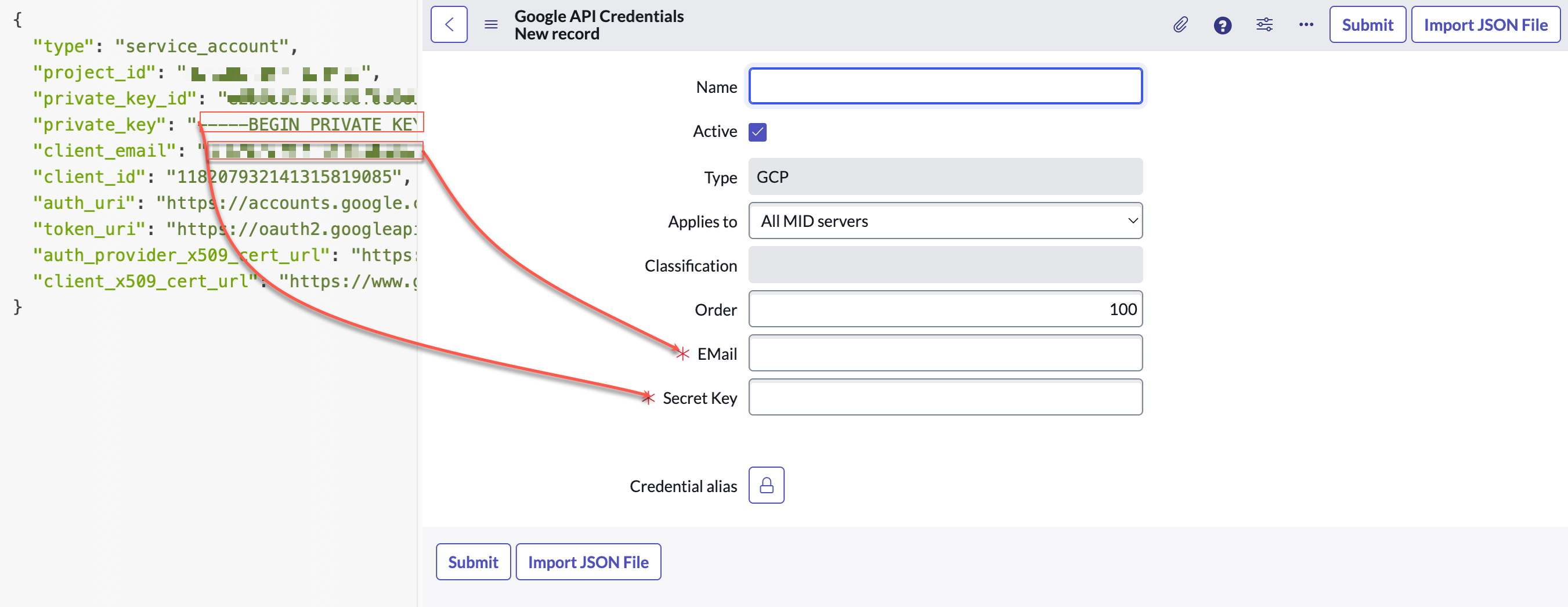Click the Credential alias lock icon
Screen dimensions: 1568x607
767,485
